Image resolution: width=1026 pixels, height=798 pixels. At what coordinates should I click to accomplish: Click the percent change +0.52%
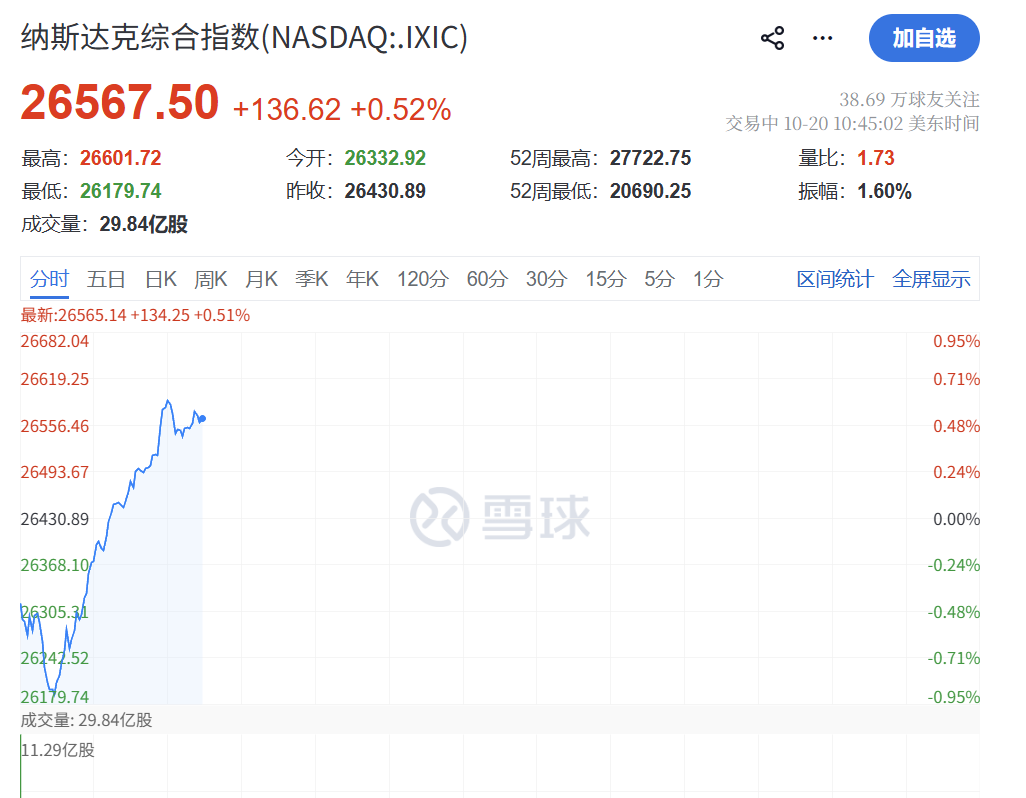tap(400, 109)
